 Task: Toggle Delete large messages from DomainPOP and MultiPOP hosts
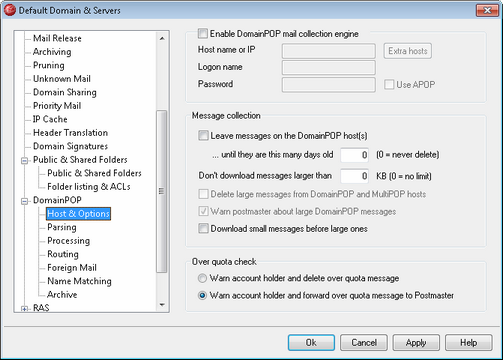click(x=203, y=194)
